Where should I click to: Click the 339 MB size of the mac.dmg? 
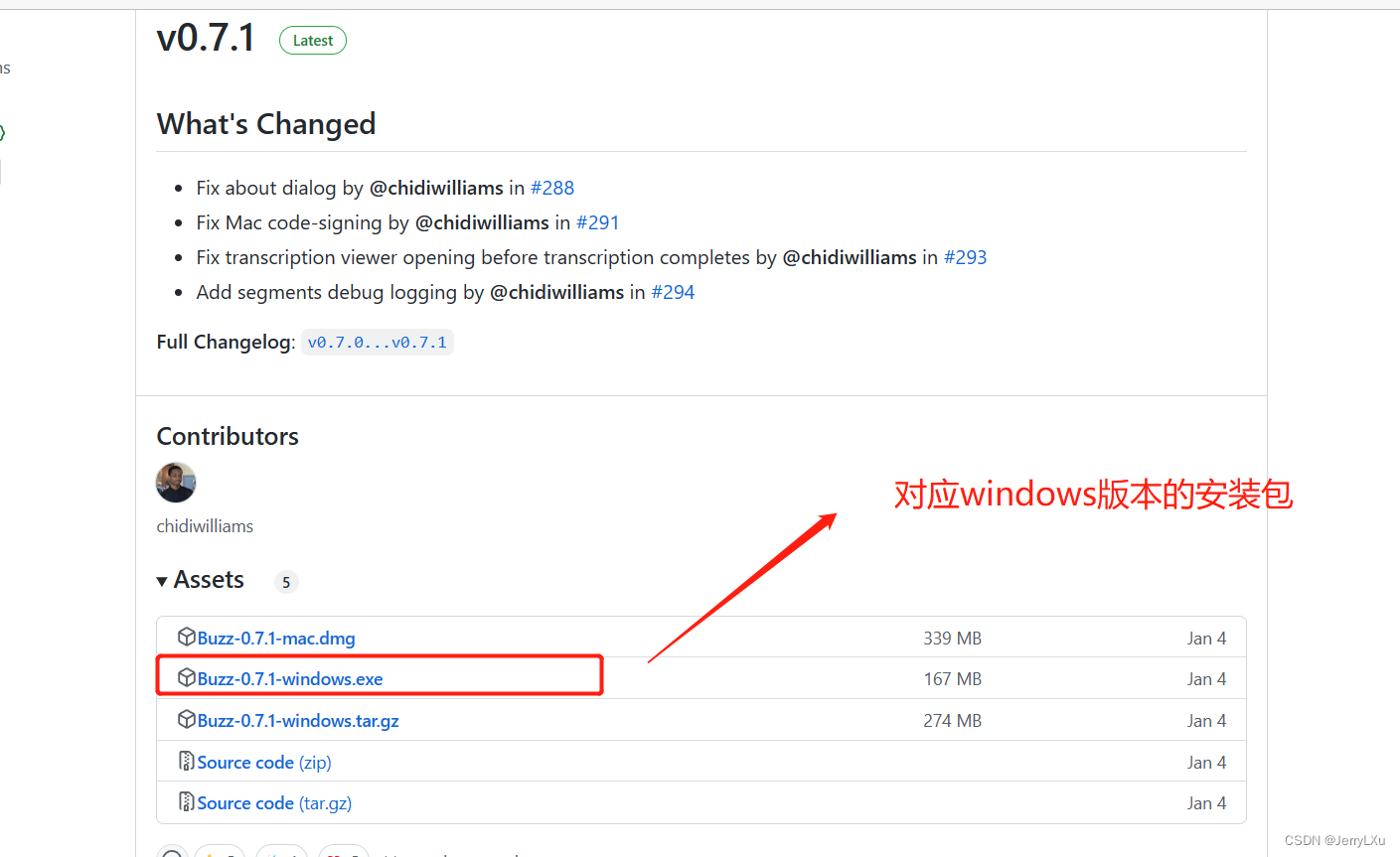(952, 638)
